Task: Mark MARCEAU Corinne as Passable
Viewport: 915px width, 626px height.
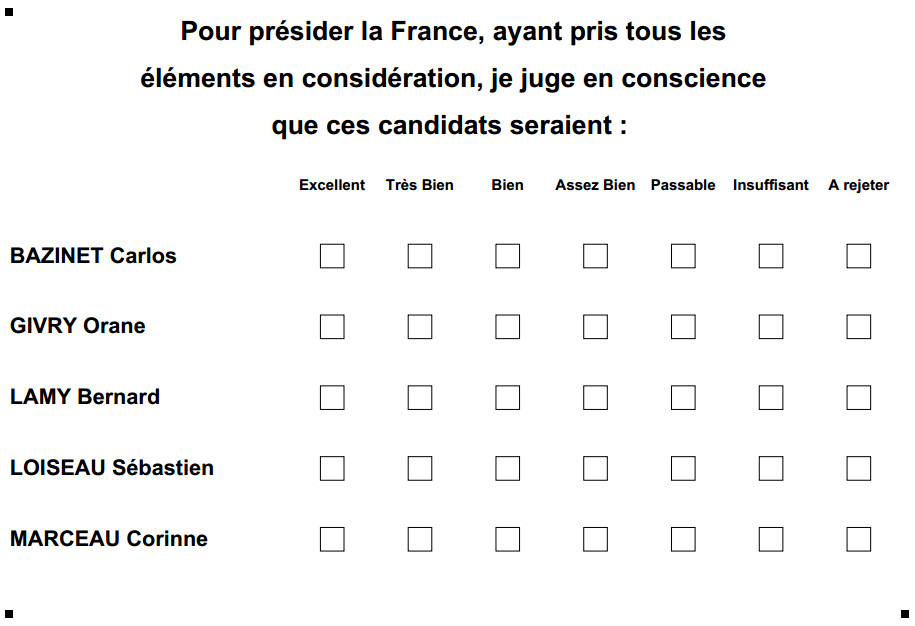Action: point(683,540)
